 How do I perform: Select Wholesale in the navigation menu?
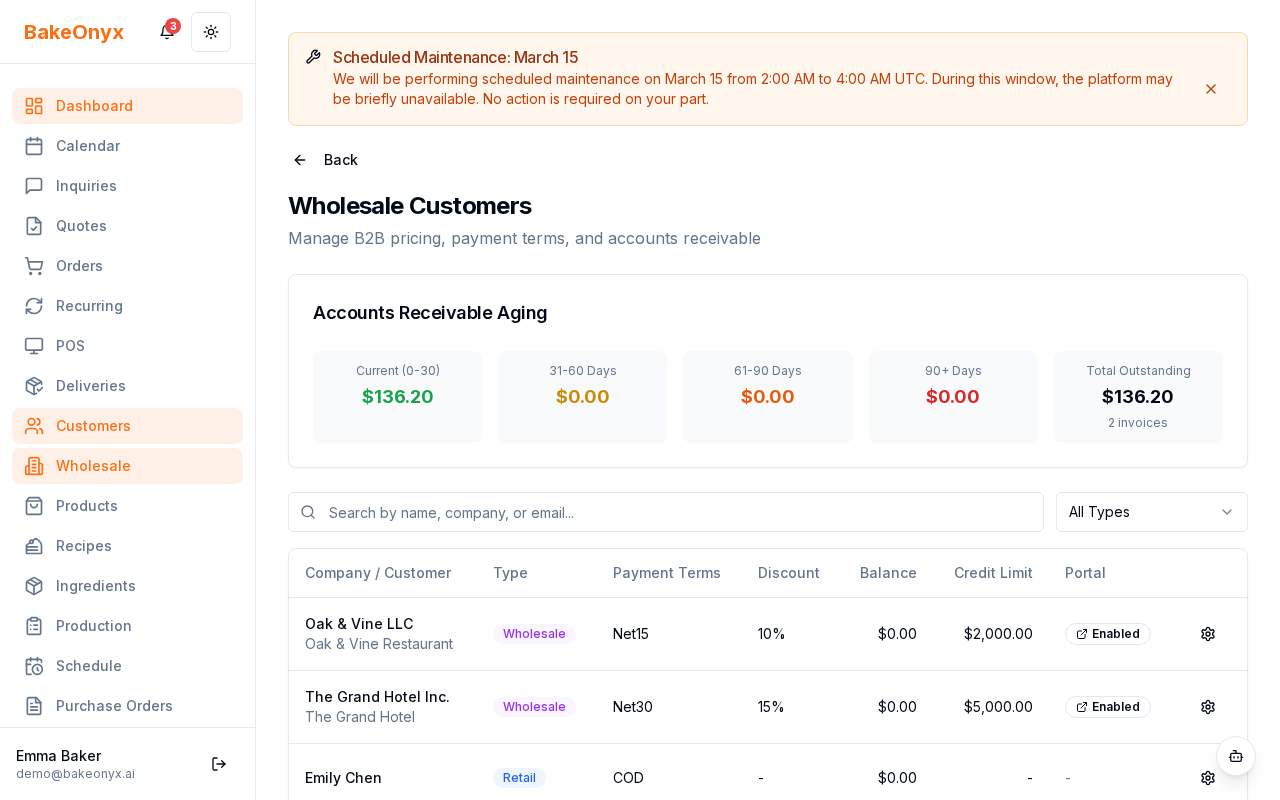pos(93,466)
